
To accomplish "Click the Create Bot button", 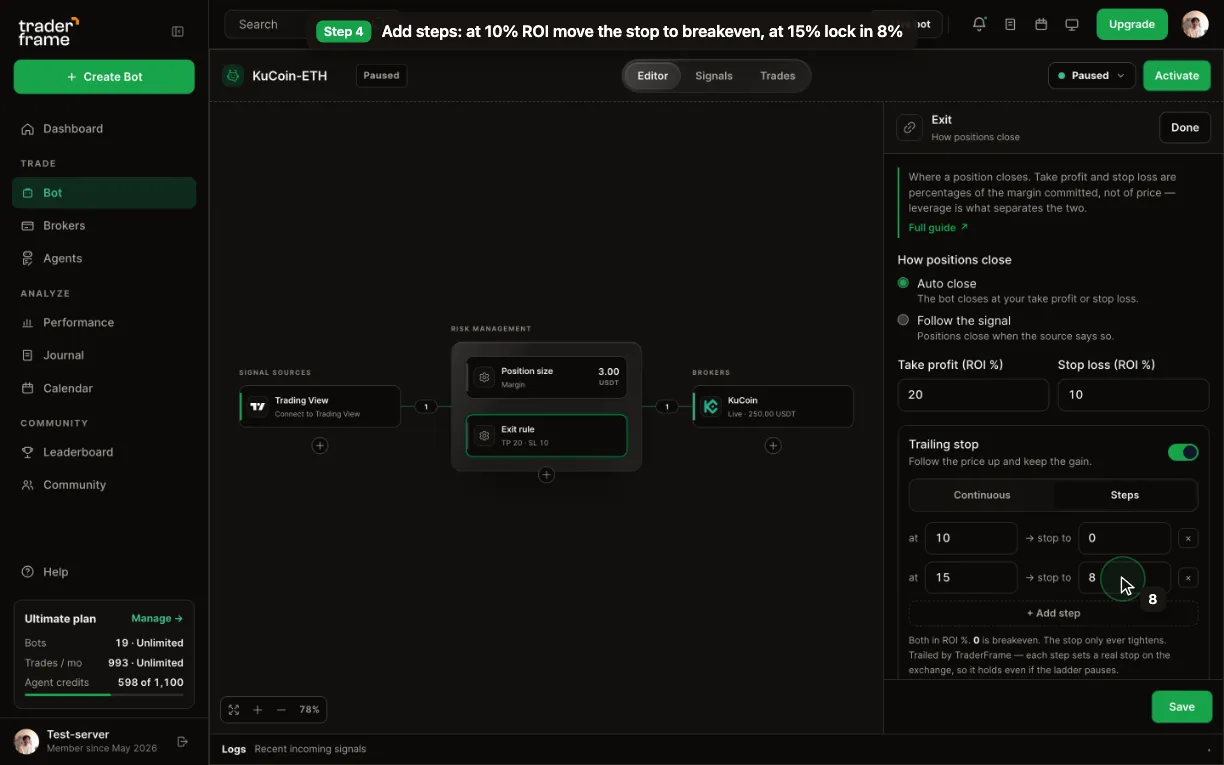I will (104, 77).
